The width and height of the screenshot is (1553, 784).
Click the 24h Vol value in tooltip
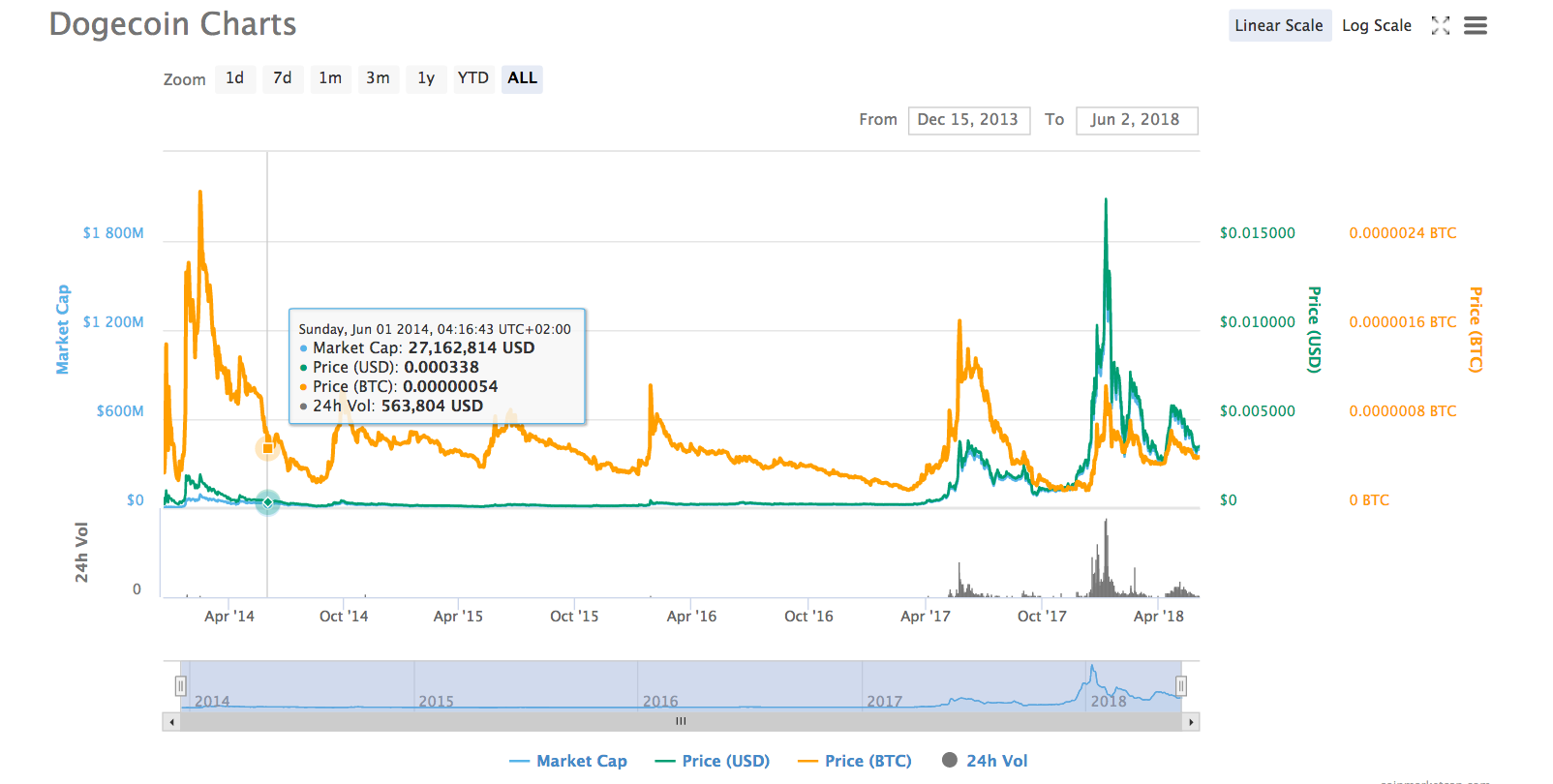[x=432, y=407]
